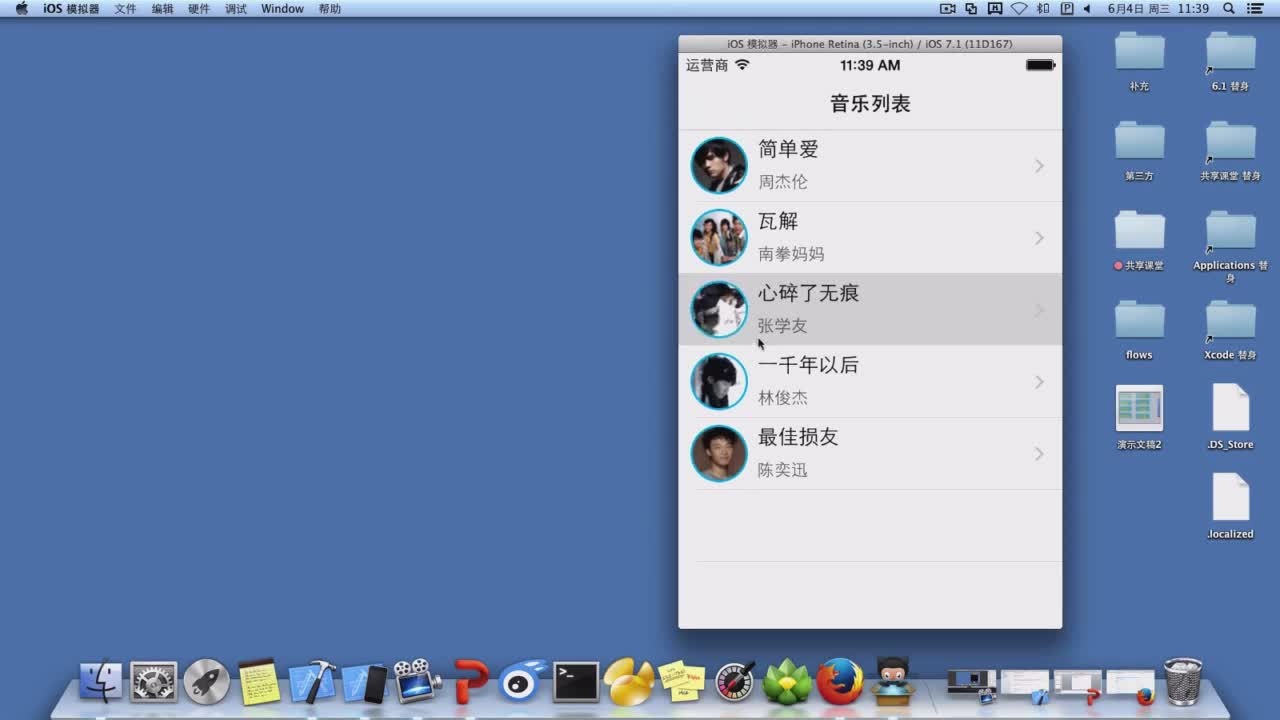The height and width of the screenshot is (720, 1280).
Task: Launch Launchpad rocket icon in Dock
Action: (x=206, y=682)
